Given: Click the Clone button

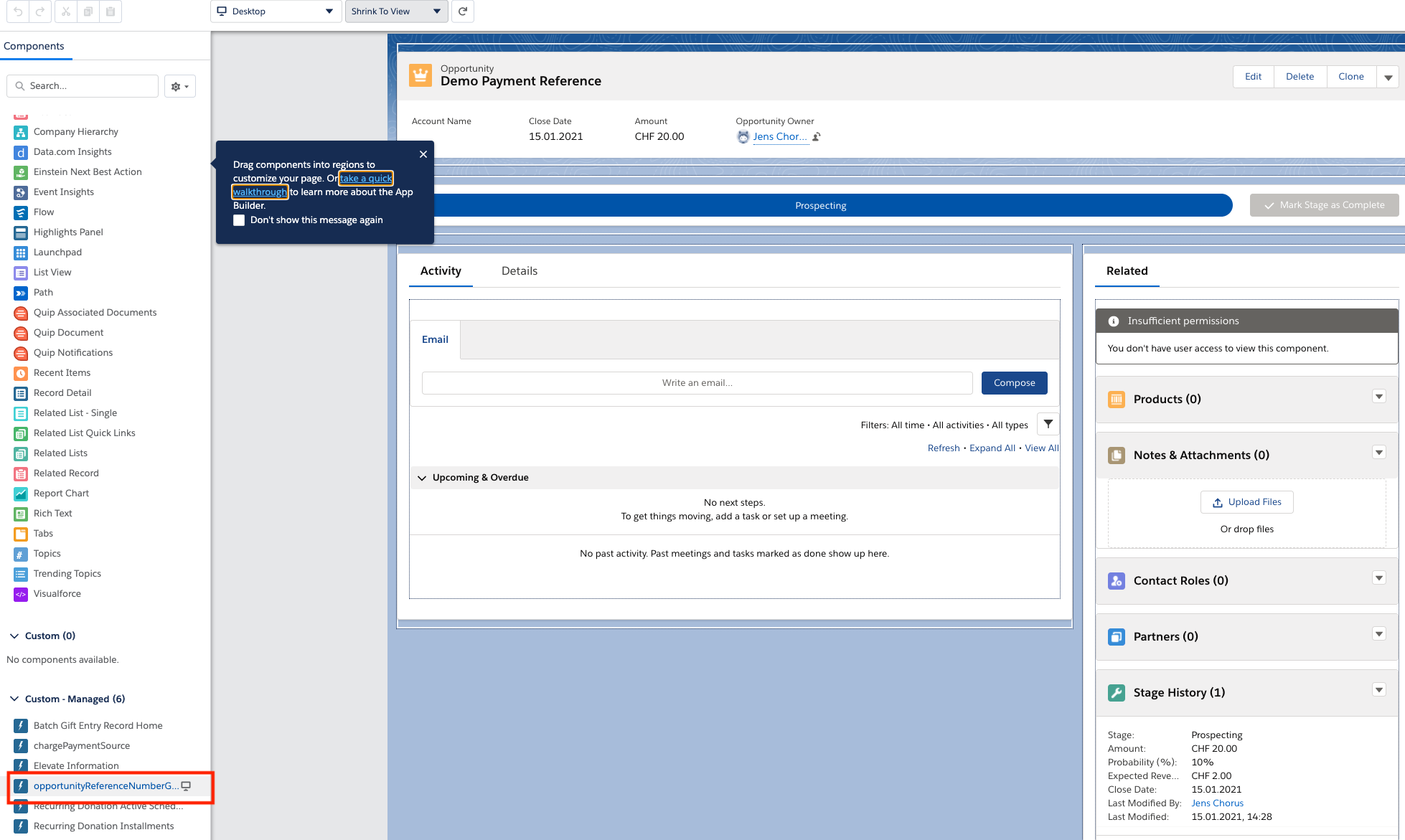Looking at the screenshot, I should [1351, 77].
